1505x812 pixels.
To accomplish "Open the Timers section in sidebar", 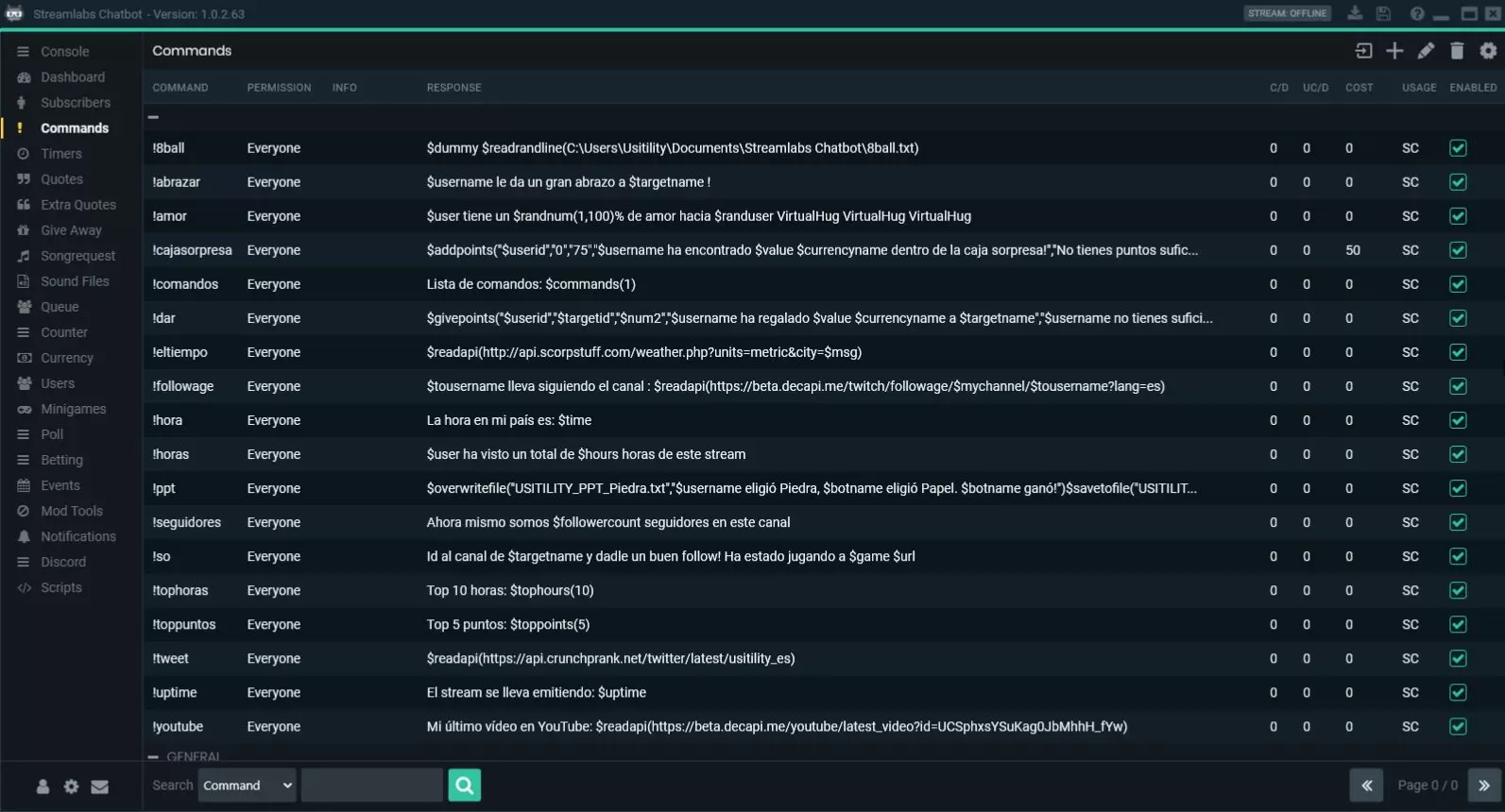I will coord(61,154).
